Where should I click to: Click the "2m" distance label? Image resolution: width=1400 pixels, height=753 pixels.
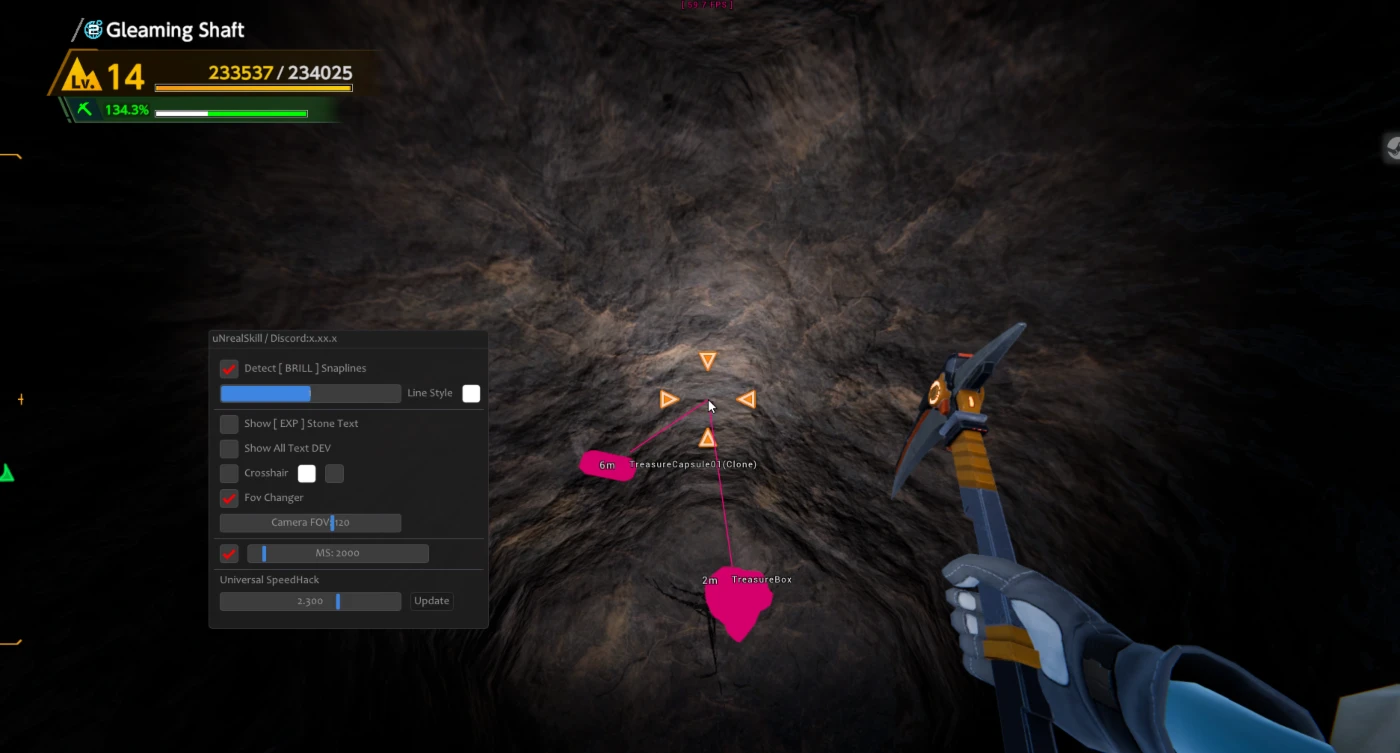(x=710, y=581)
